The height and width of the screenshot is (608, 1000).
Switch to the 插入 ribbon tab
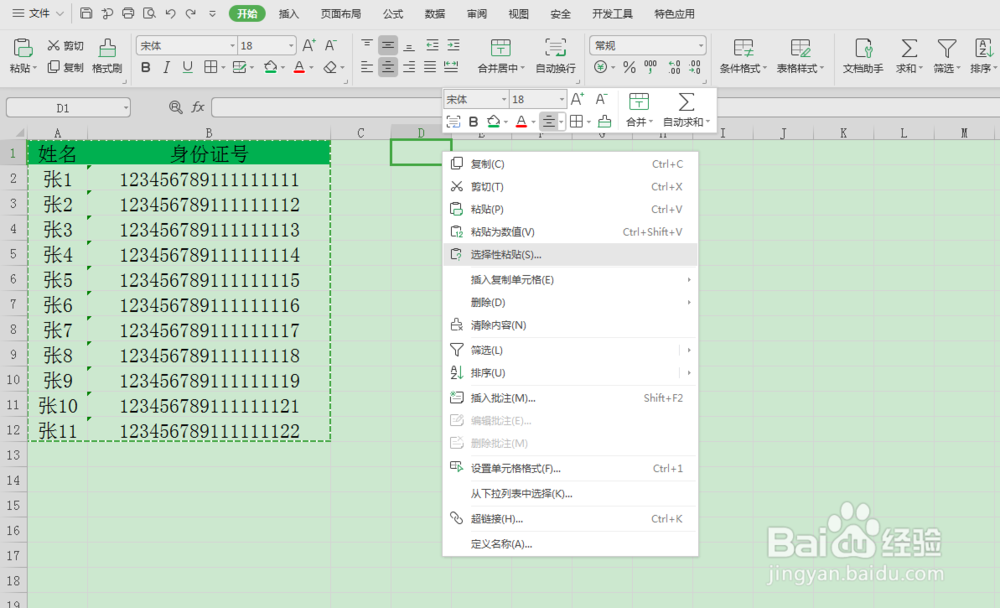(289, 14)
